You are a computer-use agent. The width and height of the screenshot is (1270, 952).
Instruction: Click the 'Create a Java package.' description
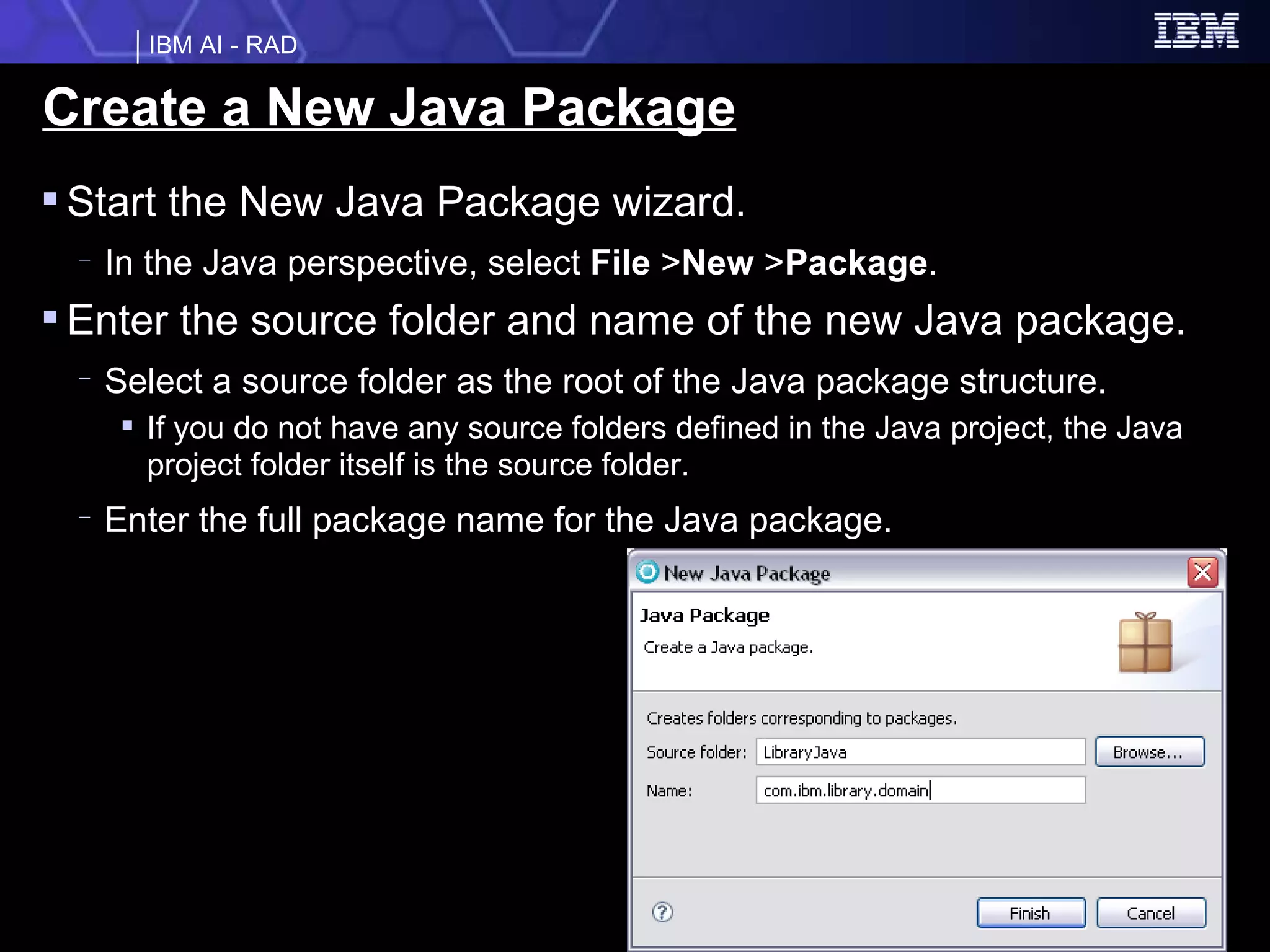728,648
